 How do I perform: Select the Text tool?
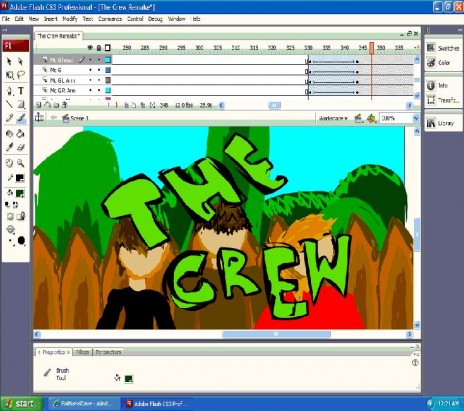(21, 91)
